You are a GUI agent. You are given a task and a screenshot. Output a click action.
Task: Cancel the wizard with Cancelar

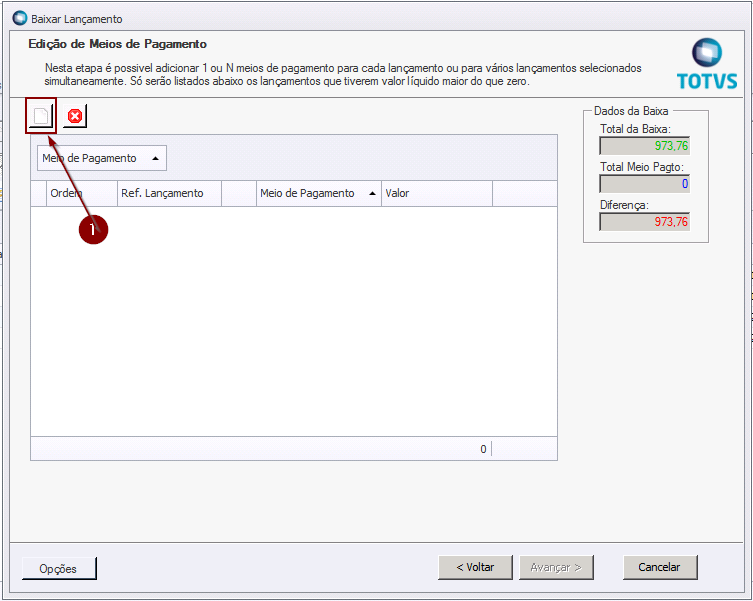pyautogui.click(x=659, y=567)
